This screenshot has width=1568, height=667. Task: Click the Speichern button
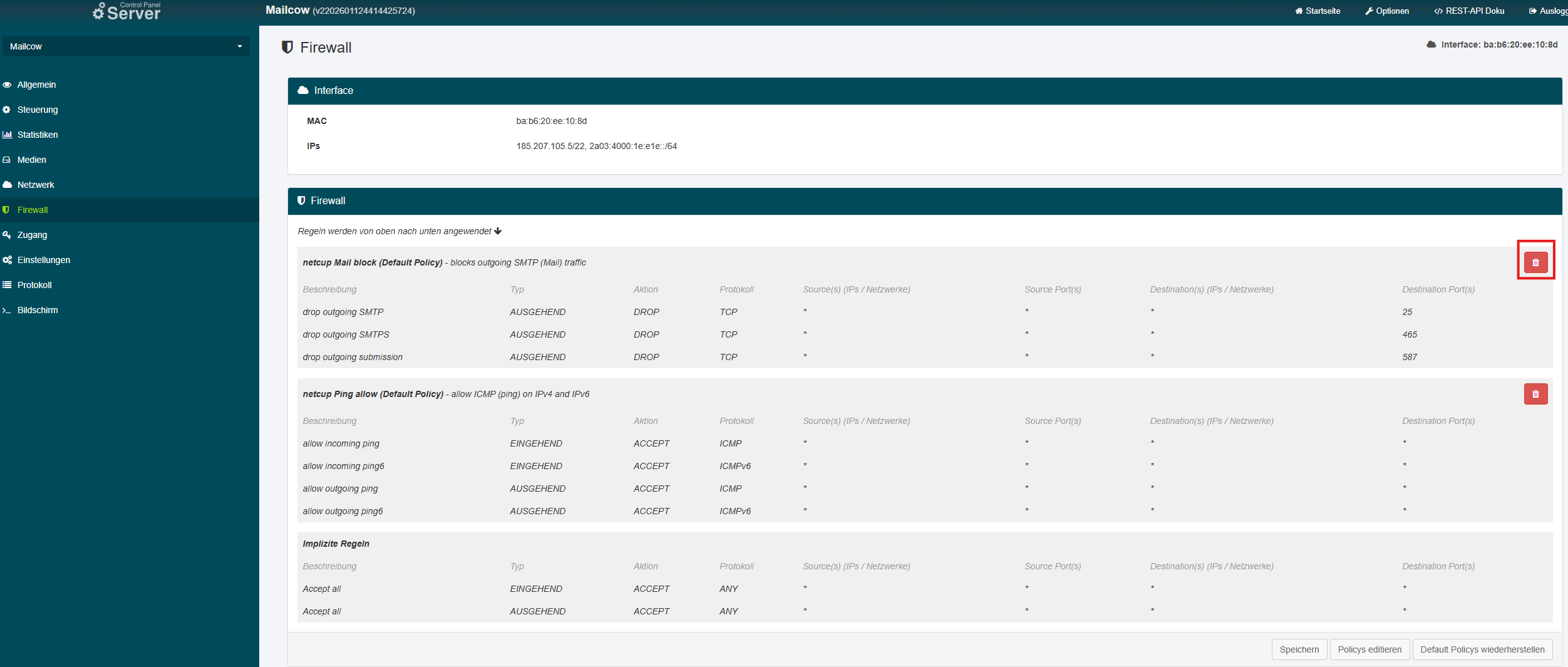[x=1299, y=649]
